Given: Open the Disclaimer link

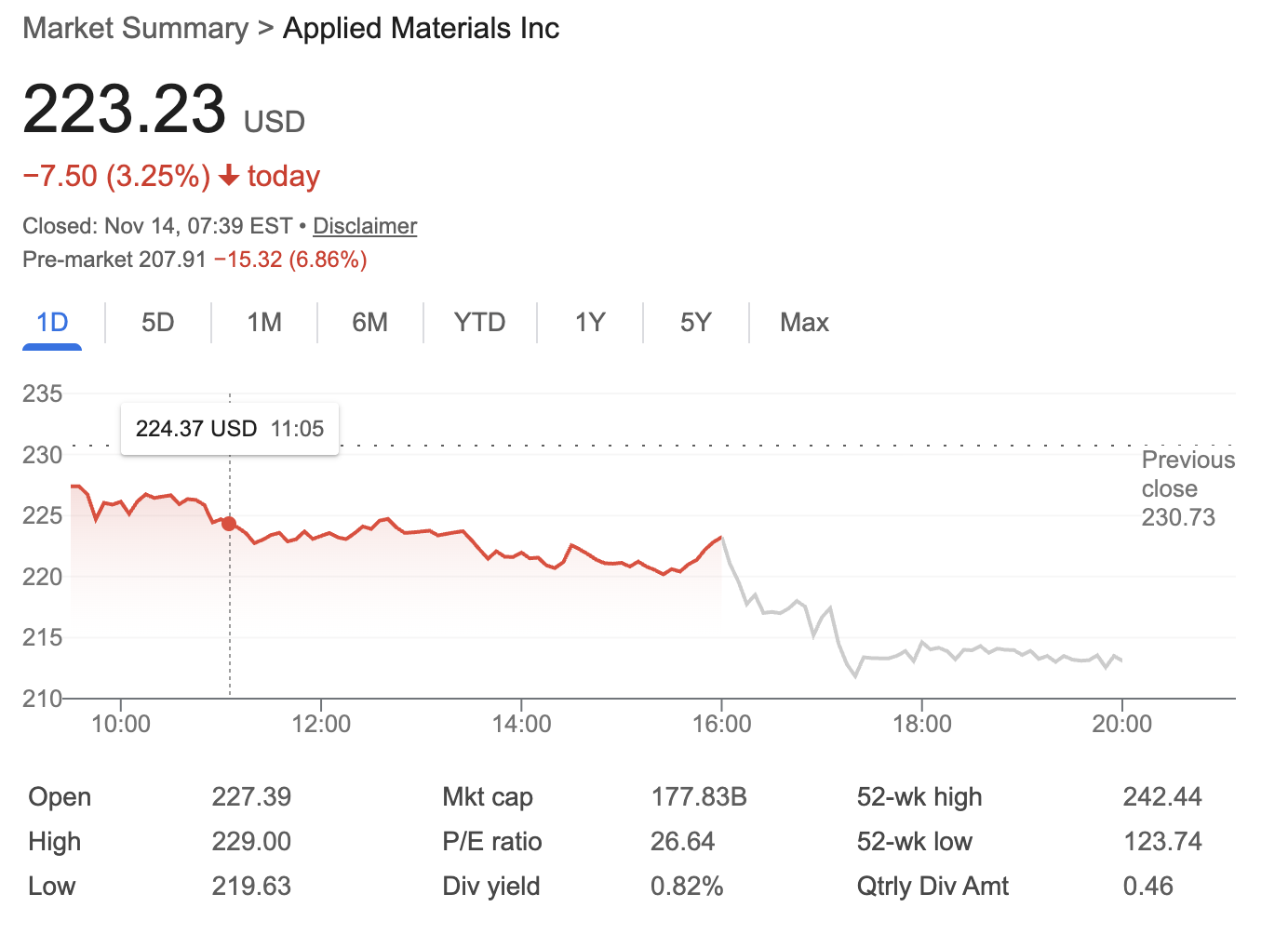Looking at the screenshot, I should [364, 225].
